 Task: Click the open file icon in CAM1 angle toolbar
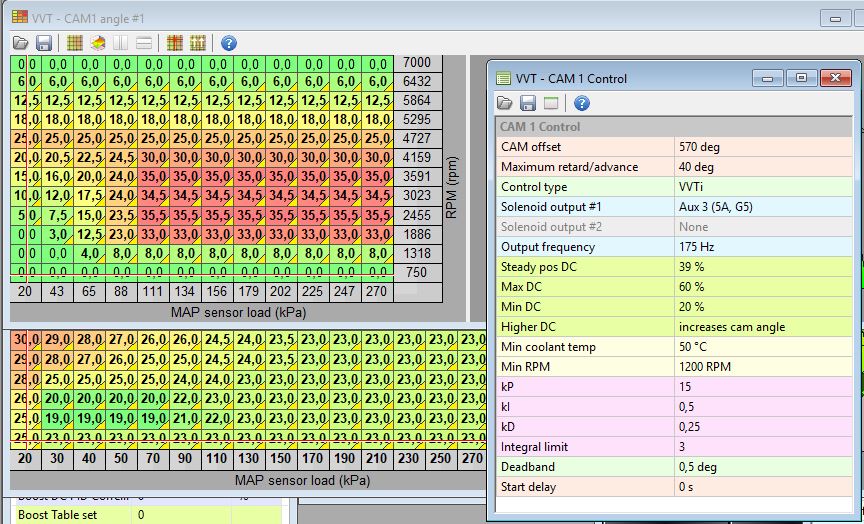point(21,43)
